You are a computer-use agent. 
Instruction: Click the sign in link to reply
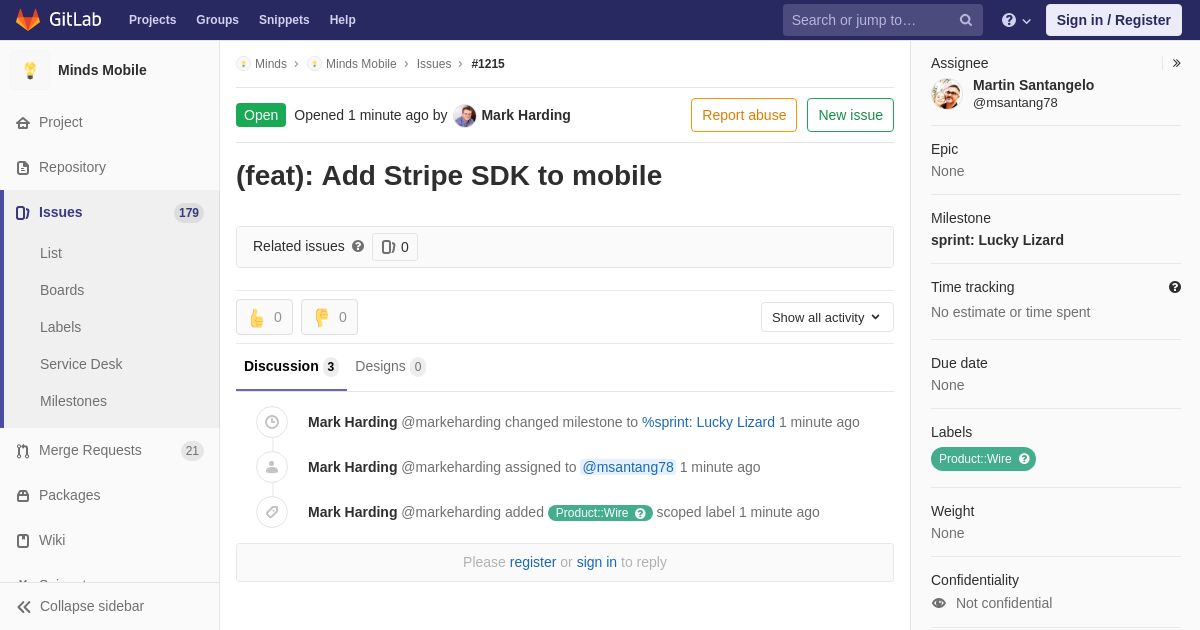tap(597, 562)
